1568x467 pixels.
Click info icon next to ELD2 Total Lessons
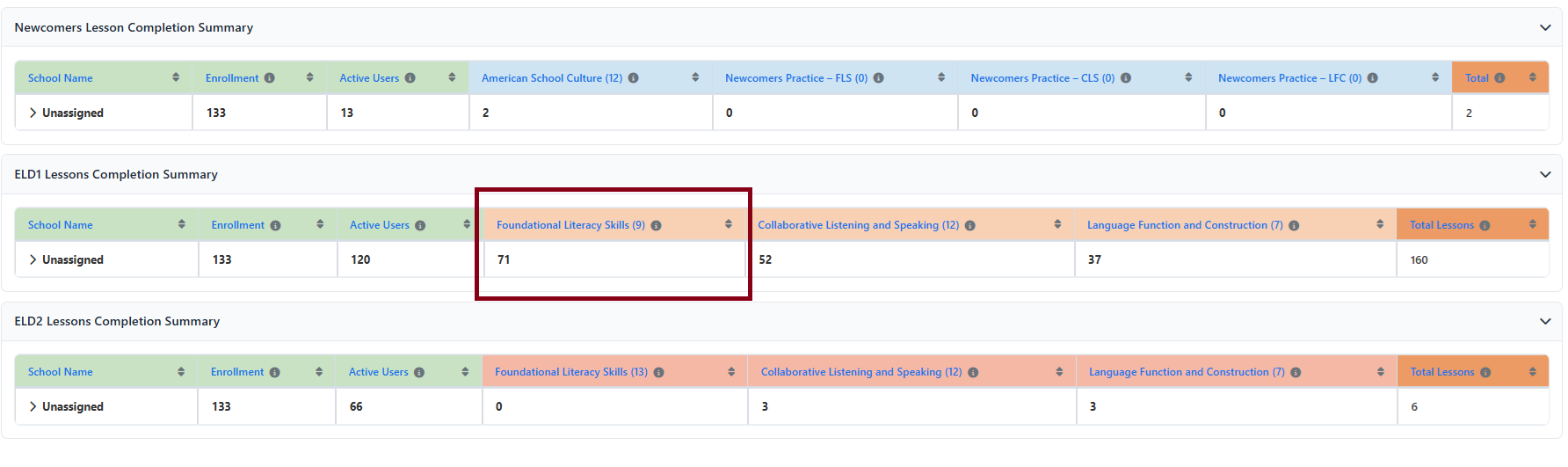click(1485, 373)
